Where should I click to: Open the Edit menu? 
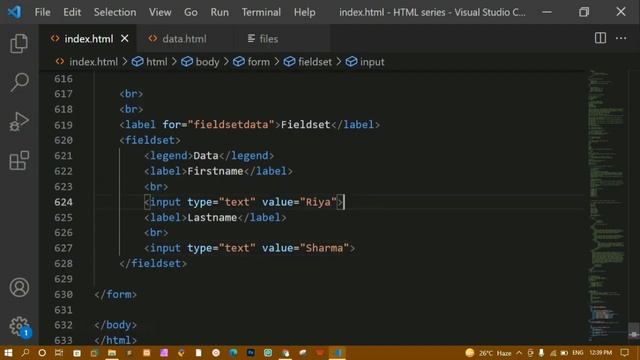(x=72, y=12)
